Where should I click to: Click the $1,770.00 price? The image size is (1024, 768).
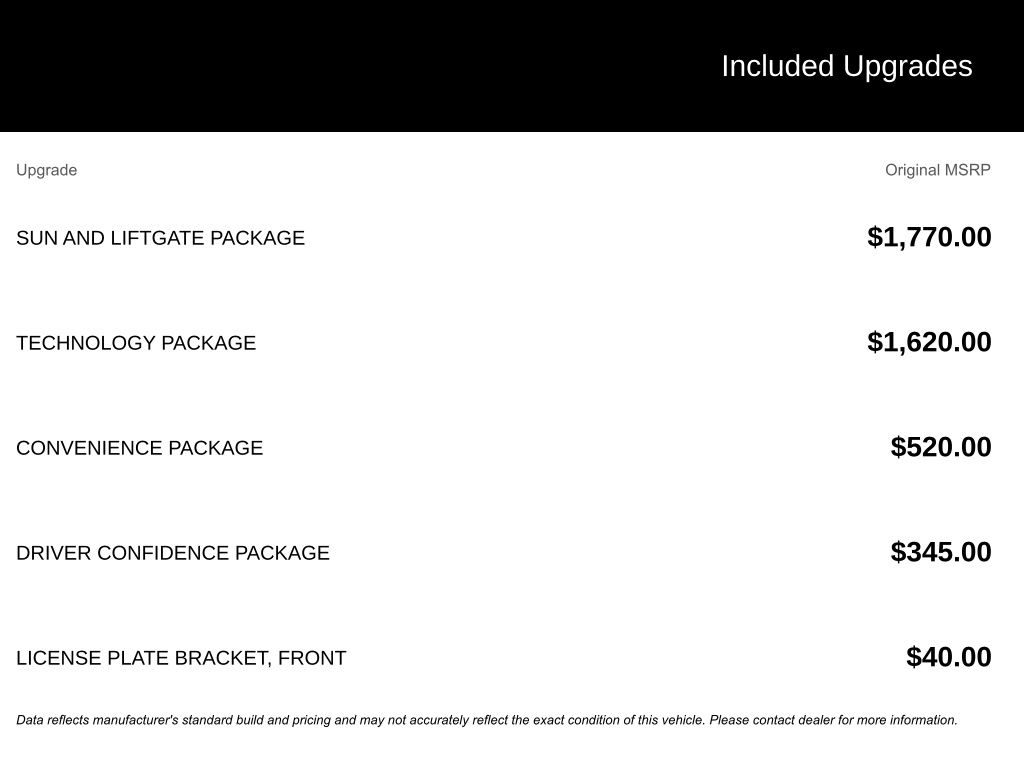[929, 237]
